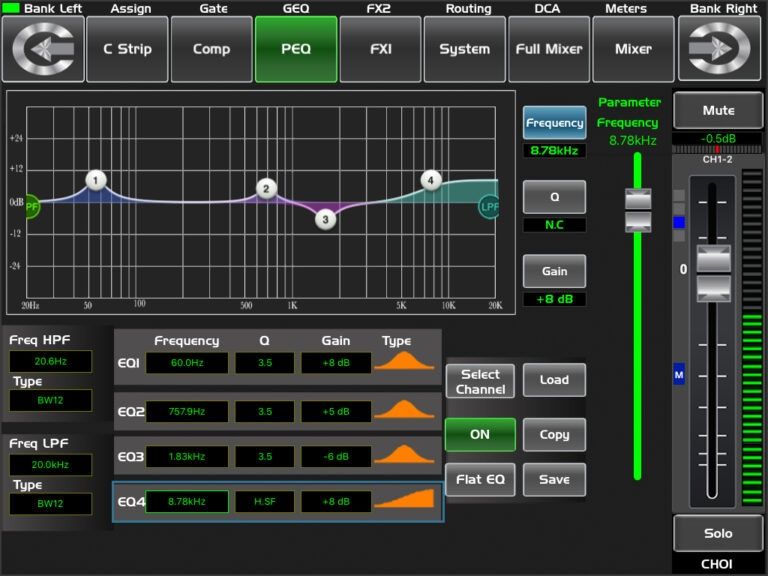Screen dimensions: 768x576
Task: Open the C Strip tab
Action: tap(127, 49)
